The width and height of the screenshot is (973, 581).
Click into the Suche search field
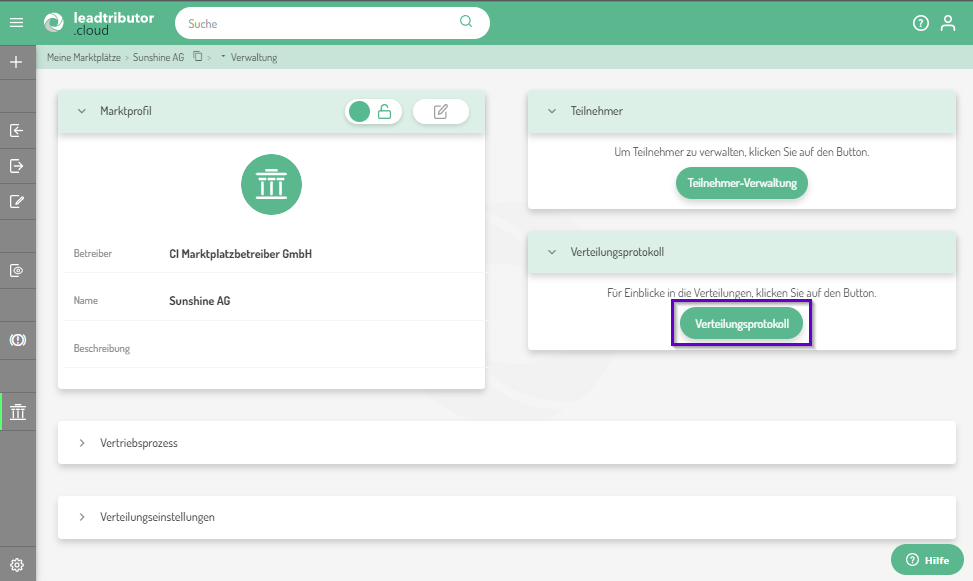click(x=320, y=23)
